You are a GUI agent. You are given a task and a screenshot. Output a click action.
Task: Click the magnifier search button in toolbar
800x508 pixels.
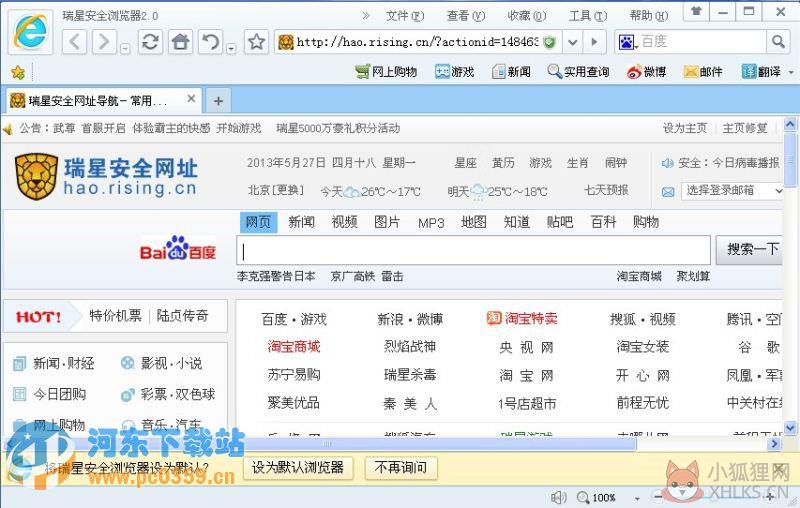click(778, 41)
